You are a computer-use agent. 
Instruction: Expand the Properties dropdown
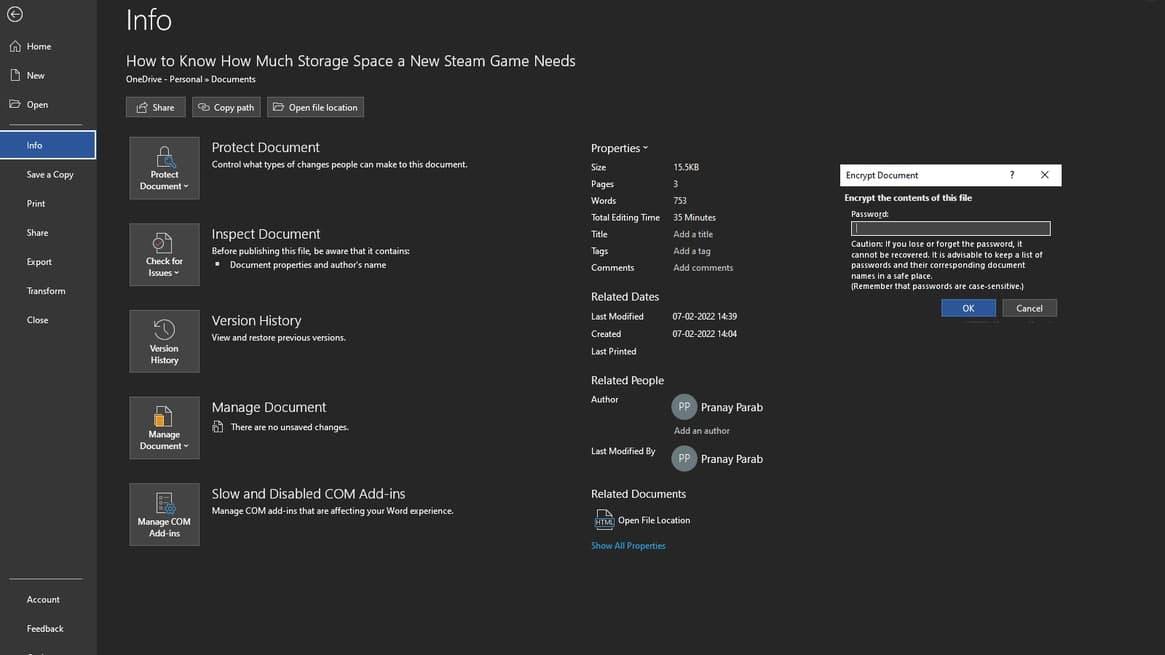click(x=619, y=148)
